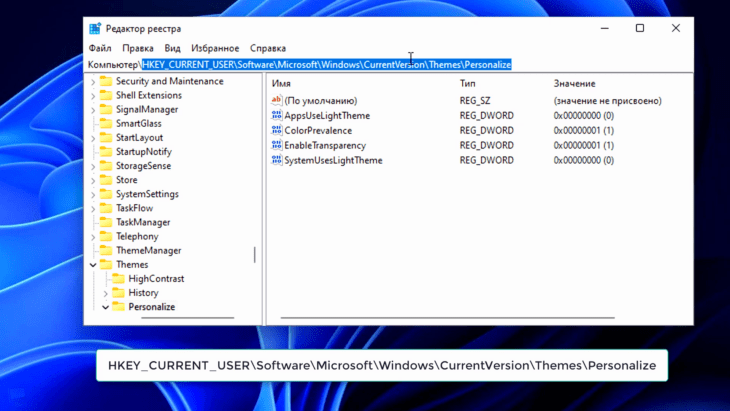Click the DWORD icon of SystemUsesLightTheme

[x=277, y=160]
